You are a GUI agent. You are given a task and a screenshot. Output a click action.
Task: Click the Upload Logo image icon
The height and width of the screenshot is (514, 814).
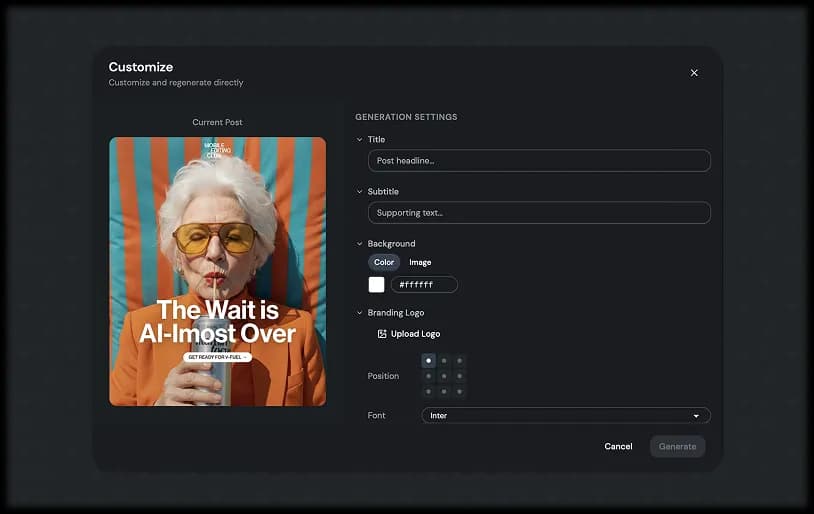pyautogui.click(x=382, y=334)
